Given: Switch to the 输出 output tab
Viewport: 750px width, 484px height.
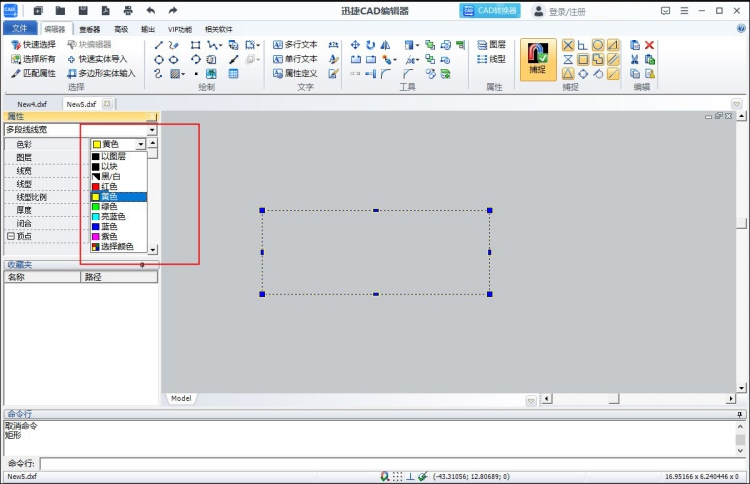Looking at the screenshot, I should point(148,30).
